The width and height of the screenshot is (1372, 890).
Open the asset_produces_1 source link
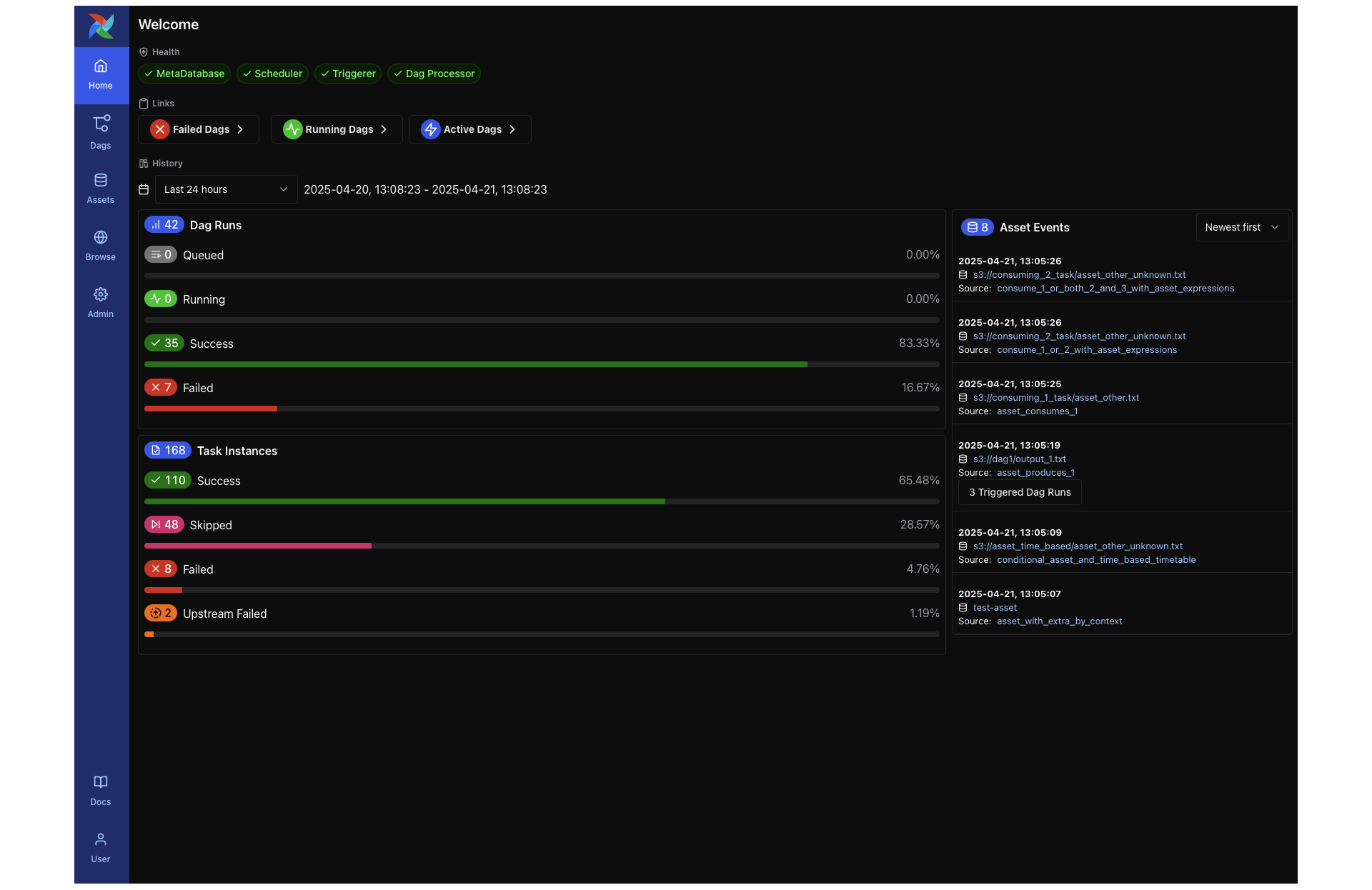pyautogui.click(x=1035, y=473)
